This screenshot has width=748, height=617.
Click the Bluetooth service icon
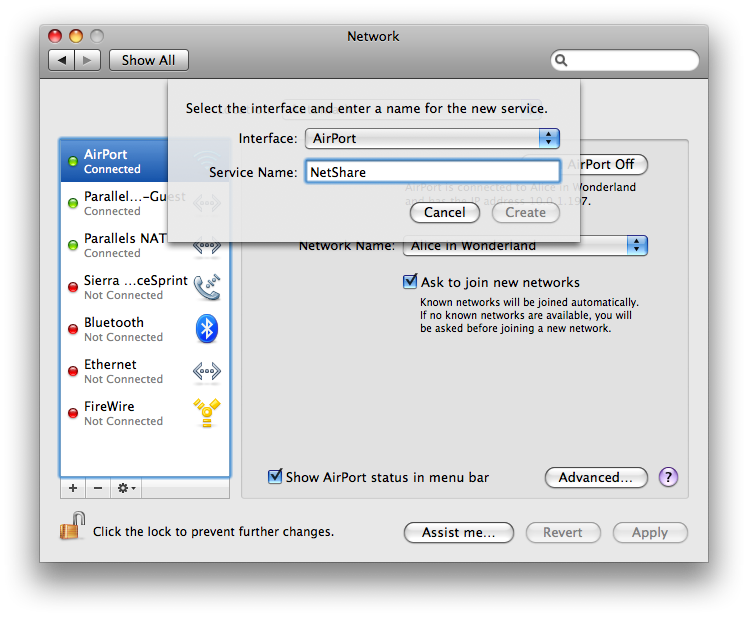(207, 328)
